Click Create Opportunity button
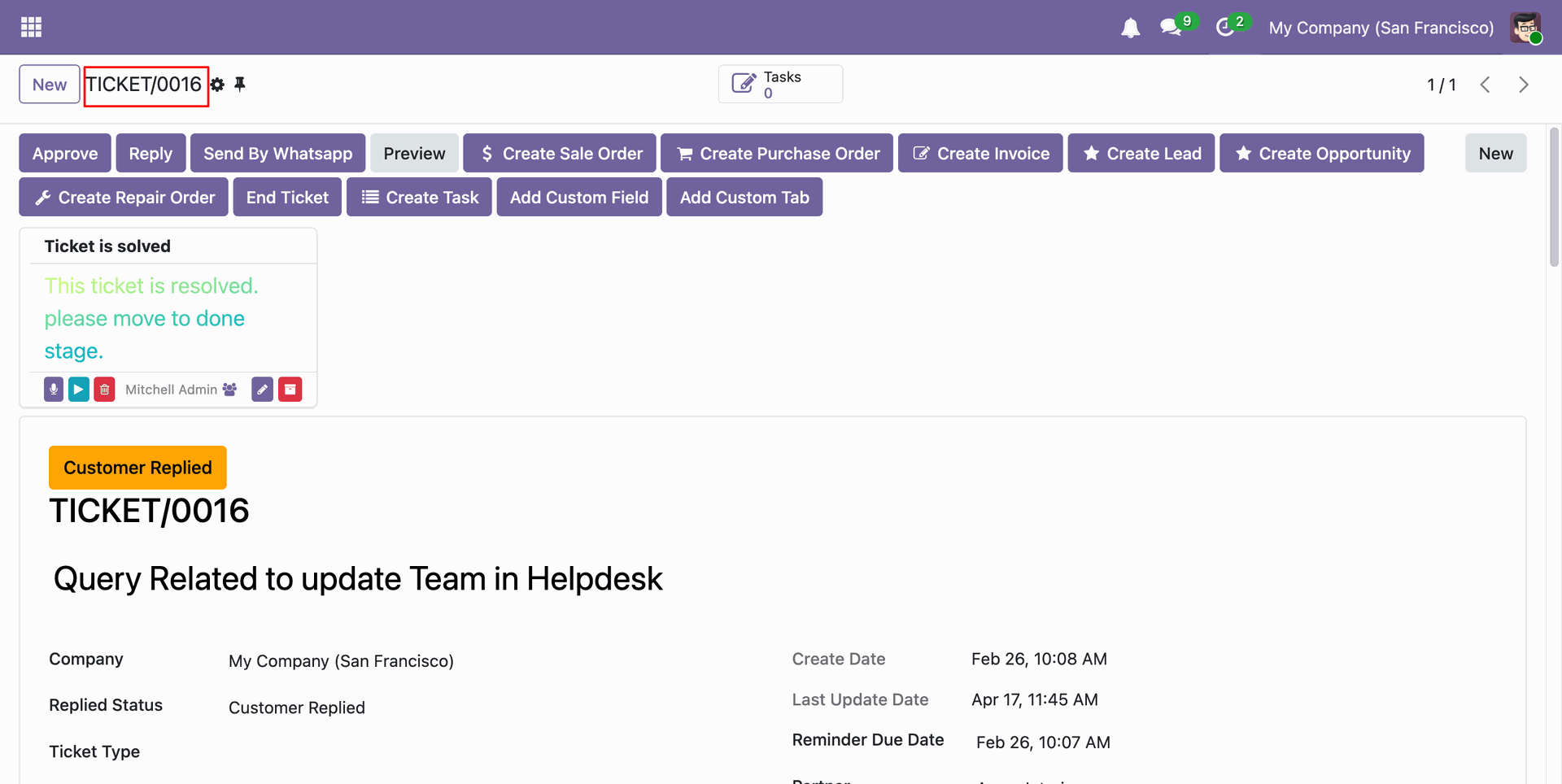Viewport: 1562px width, 784px height. tap(1322, 153)
